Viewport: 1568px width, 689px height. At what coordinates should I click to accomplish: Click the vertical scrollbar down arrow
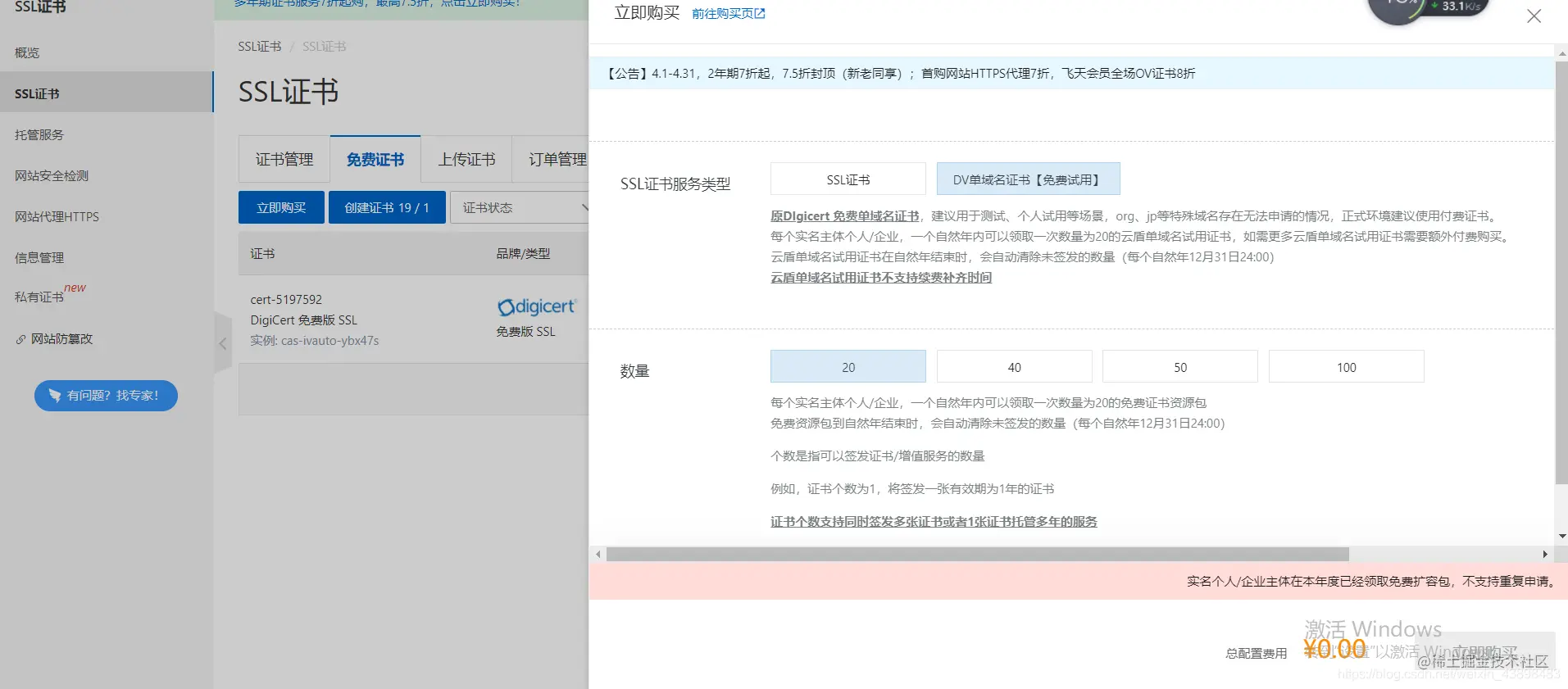1562,536
